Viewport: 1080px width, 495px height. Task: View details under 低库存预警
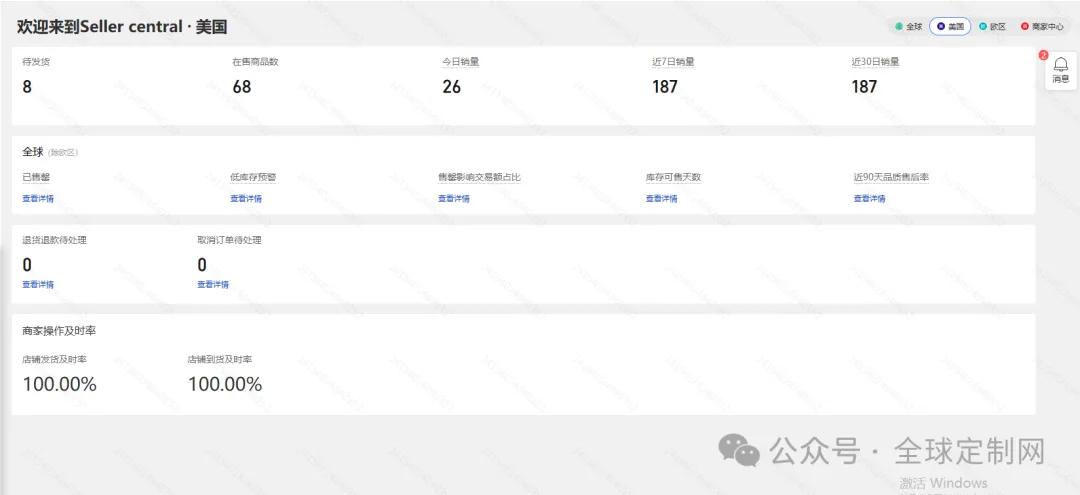pos(246,198)
